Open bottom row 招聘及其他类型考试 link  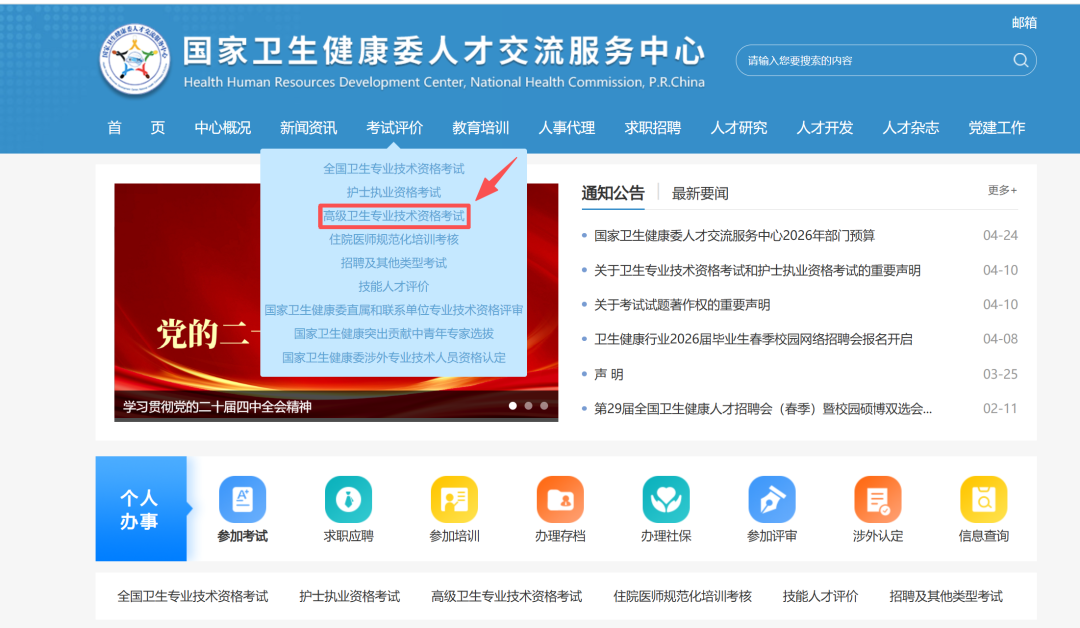click(x=946, y=596)
